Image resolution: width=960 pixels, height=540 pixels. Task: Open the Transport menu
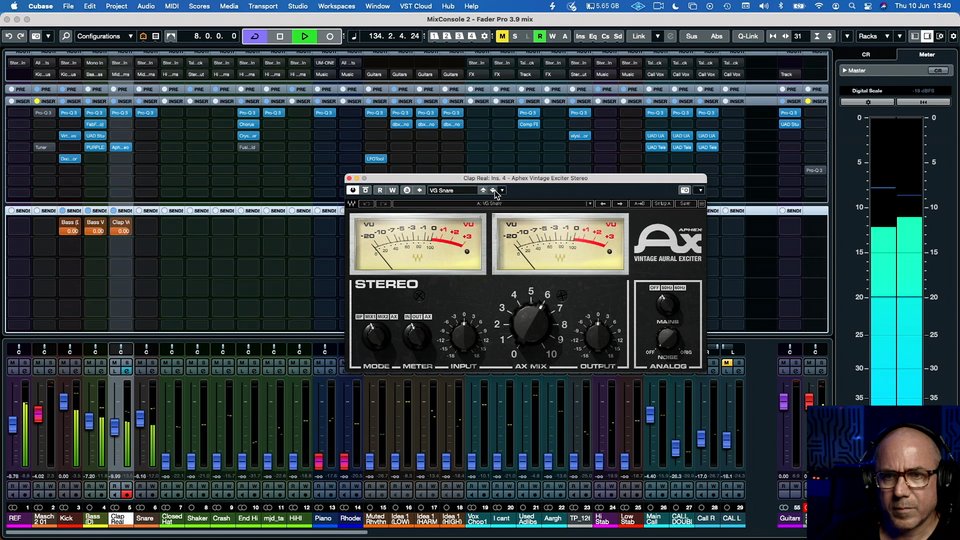point(263,6)
